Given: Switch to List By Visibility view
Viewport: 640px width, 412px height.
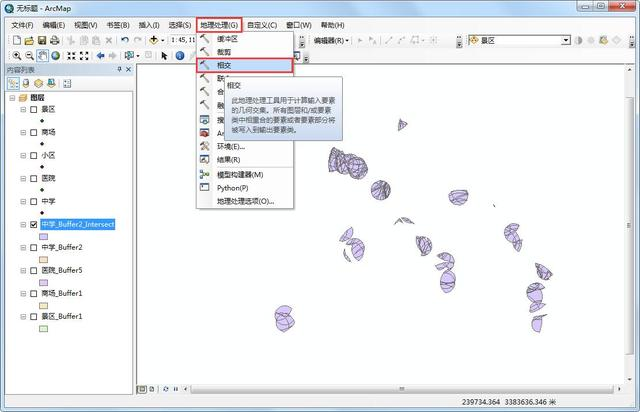Looking at the screenshot, I should click(38, 84).
